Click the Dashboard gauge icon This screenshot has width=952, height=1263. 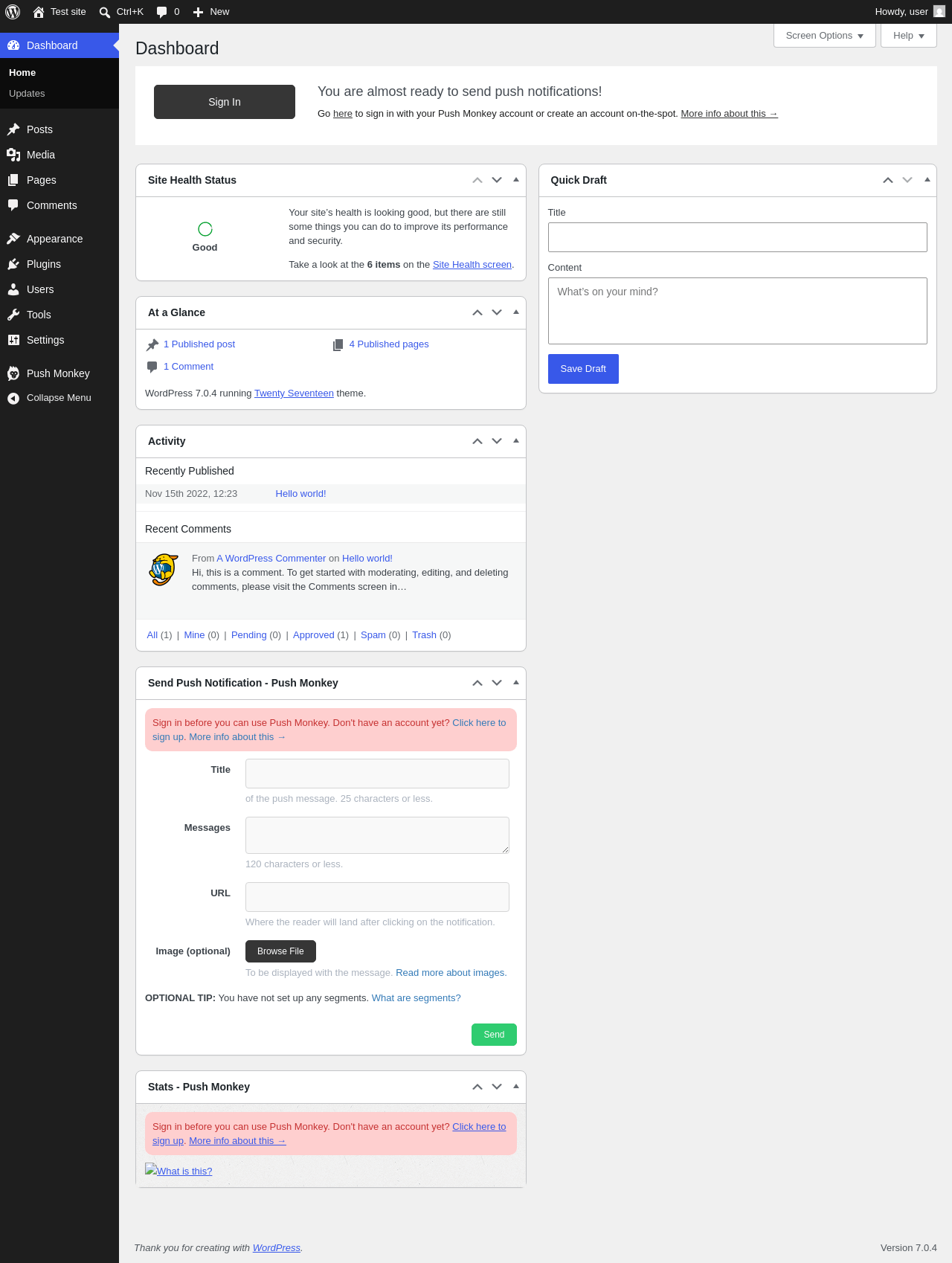(x=13, y=45)
